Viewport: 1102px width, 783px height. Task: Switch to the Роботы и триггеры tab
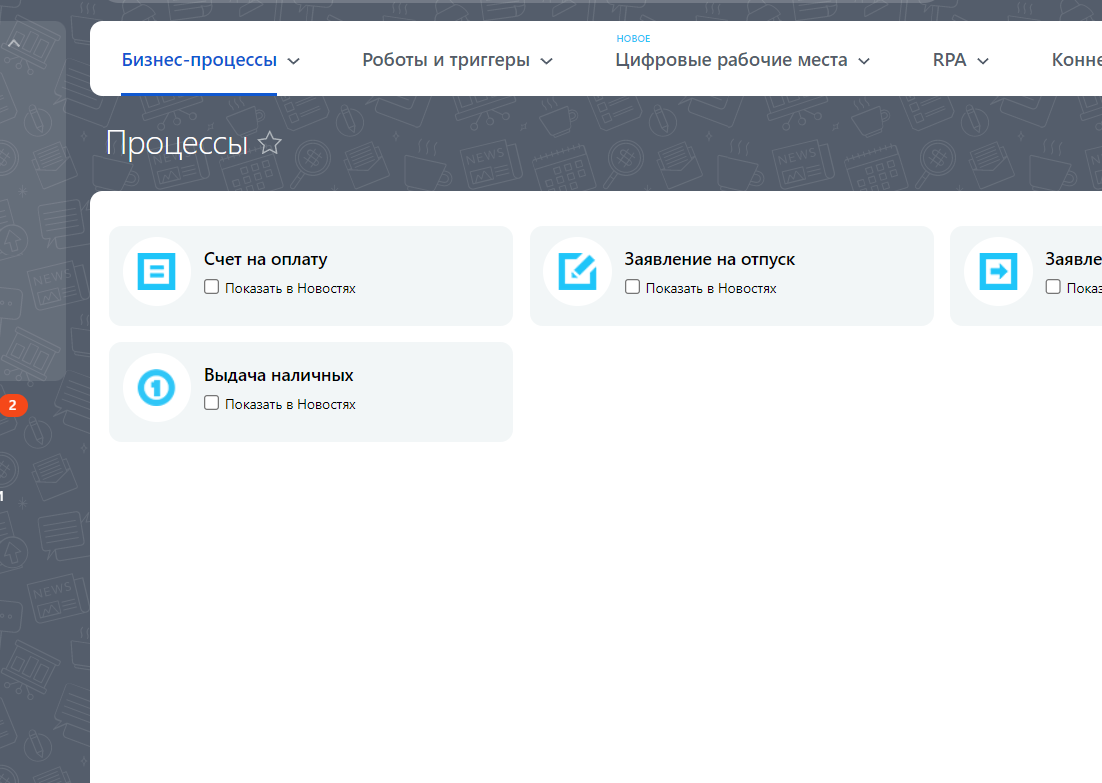pos(446,60)
